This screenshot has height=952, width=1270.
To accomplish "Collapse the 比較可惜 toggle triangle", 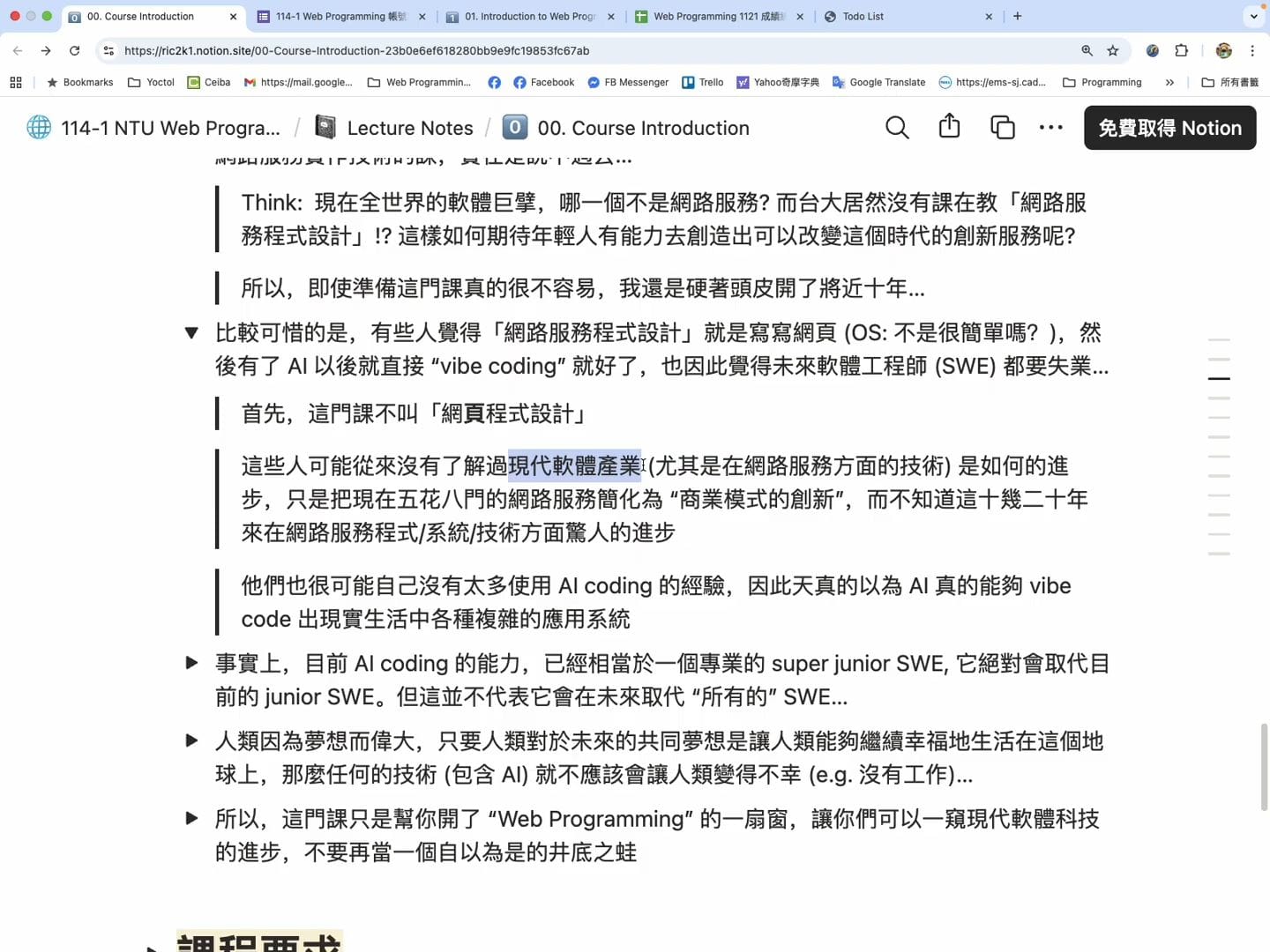I will [191, 332].
